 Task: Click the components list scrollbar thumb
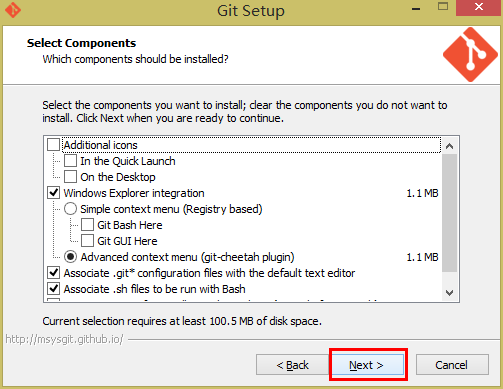[450, 213]
